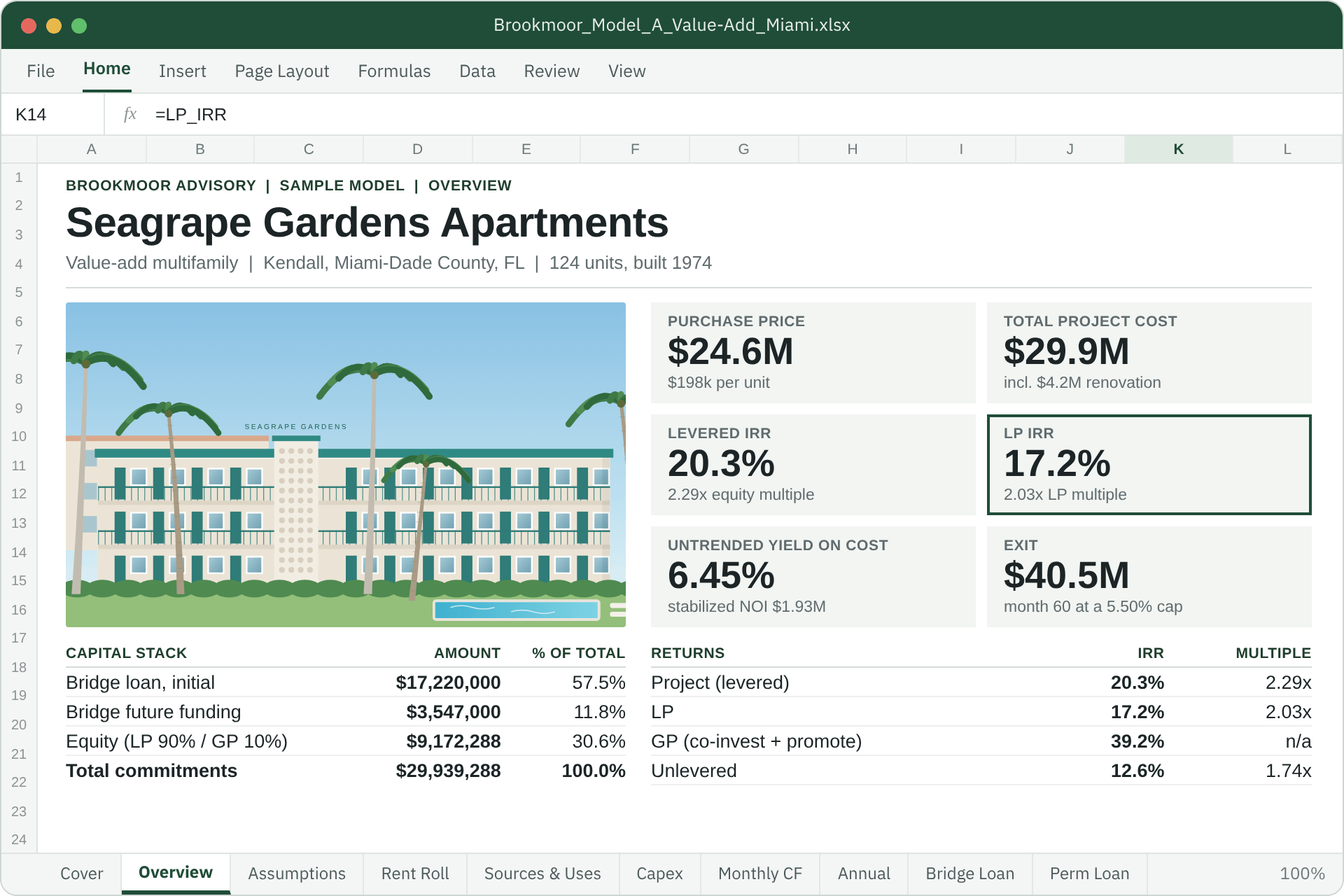Click the Total commitments $29,939,288 cell
This screenshot has height=896, width=1344.
pos(448,771)
